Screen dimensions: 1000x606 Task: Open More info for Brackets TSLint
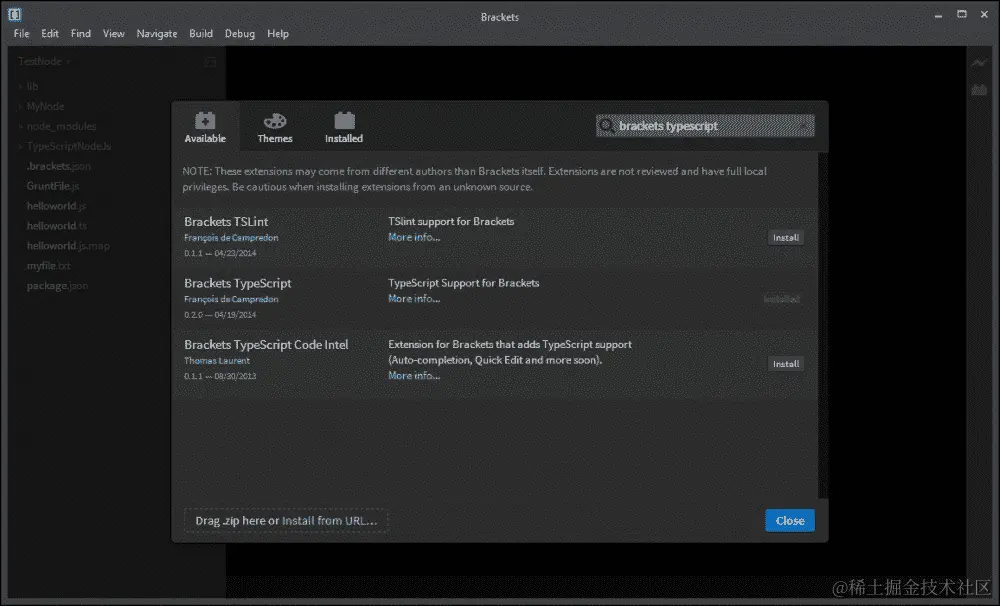(414, 237)
